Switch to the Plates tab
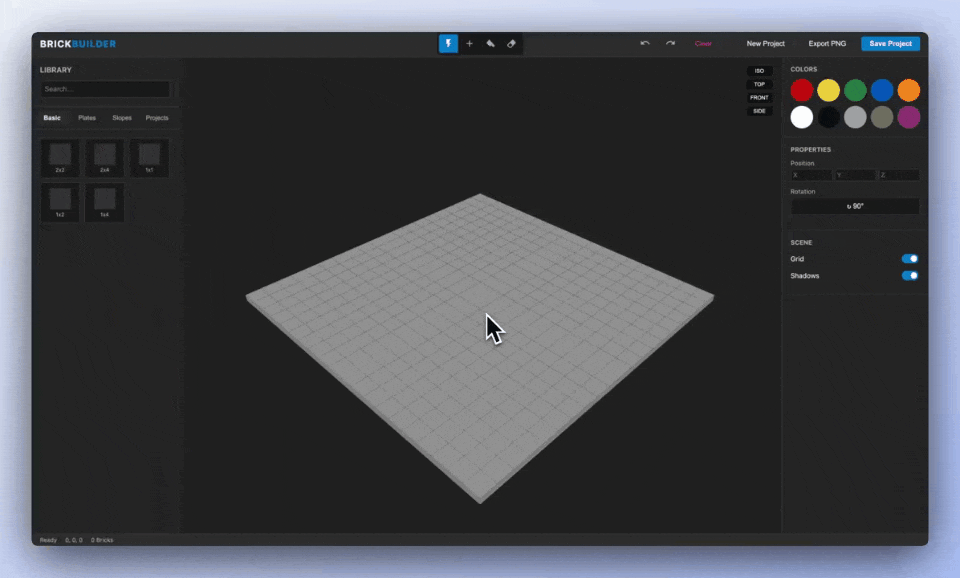The width and height of the screenshot is (960, 578). 87,118
